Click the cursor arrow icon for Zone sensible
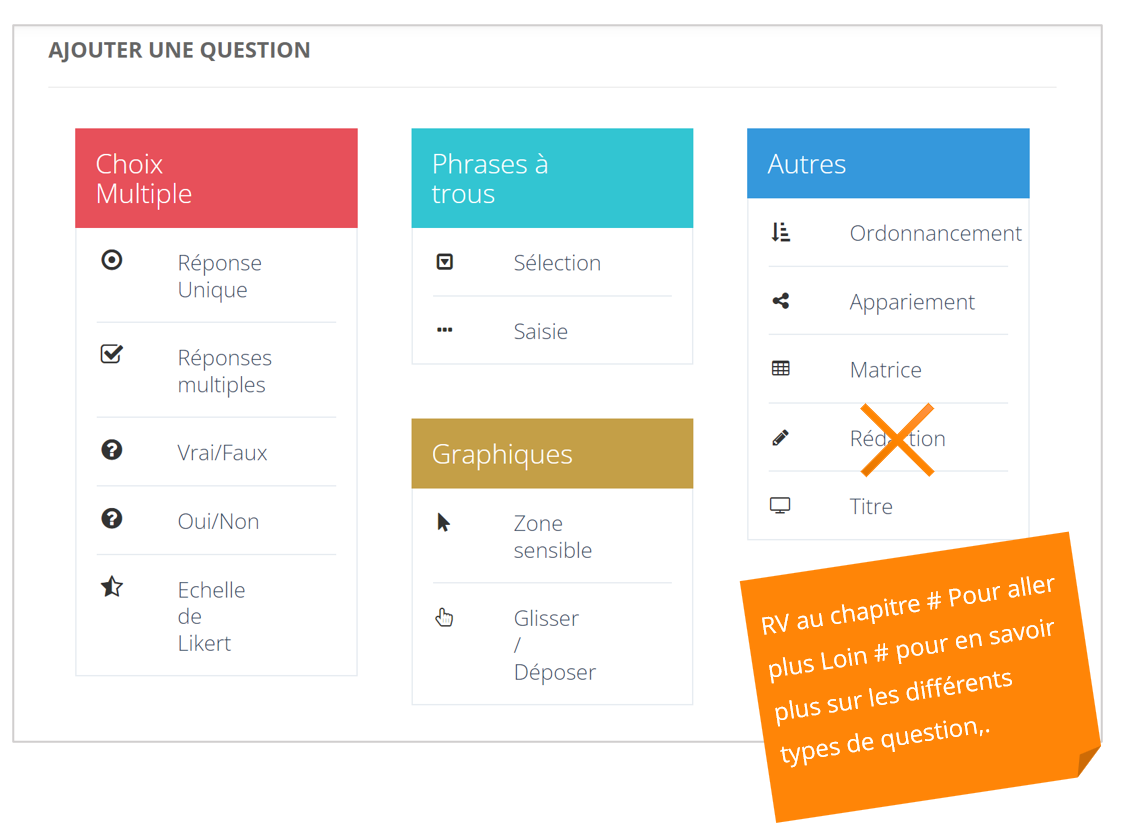The image size is (1124, 836). tap(444, 522)
